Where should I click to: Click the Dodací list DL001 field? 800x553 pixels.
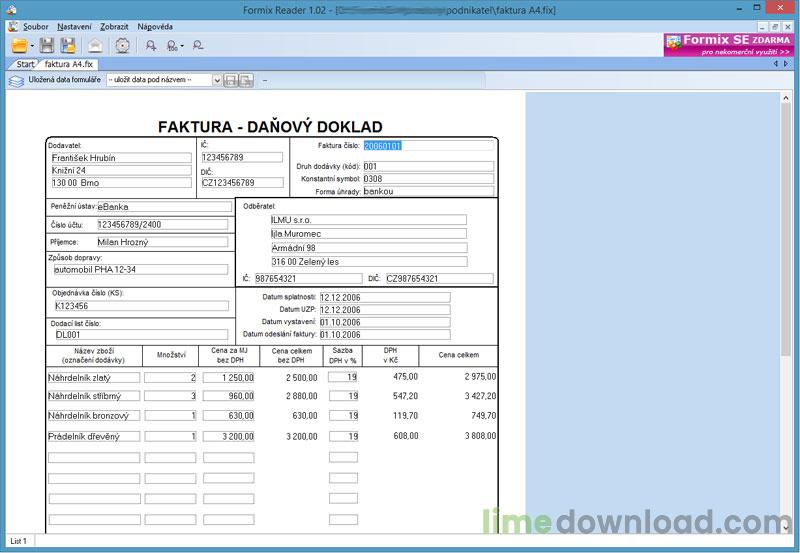141,335
